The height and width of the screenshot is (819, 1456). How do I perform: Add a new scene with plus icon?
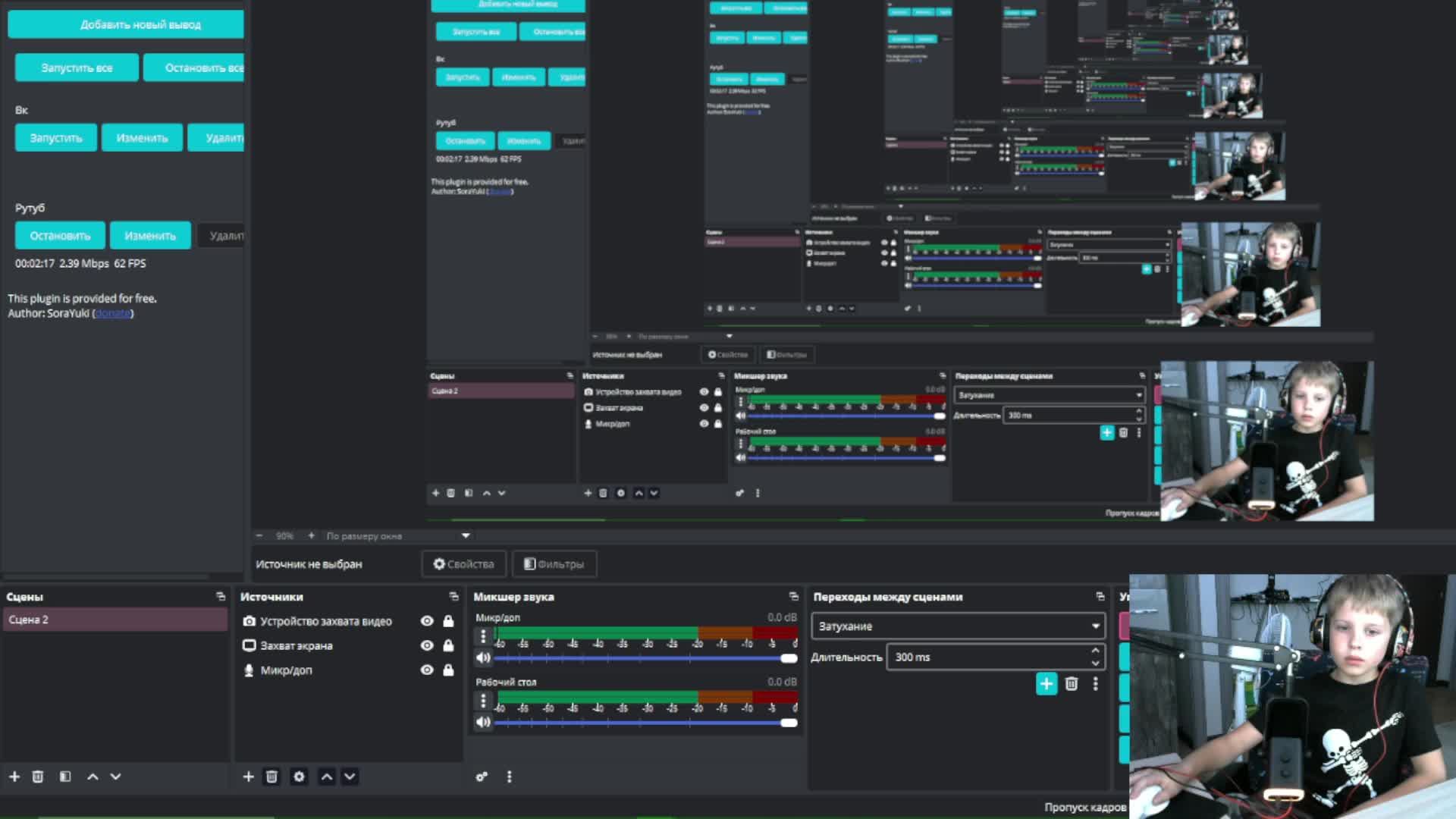[x=14, y=777]
